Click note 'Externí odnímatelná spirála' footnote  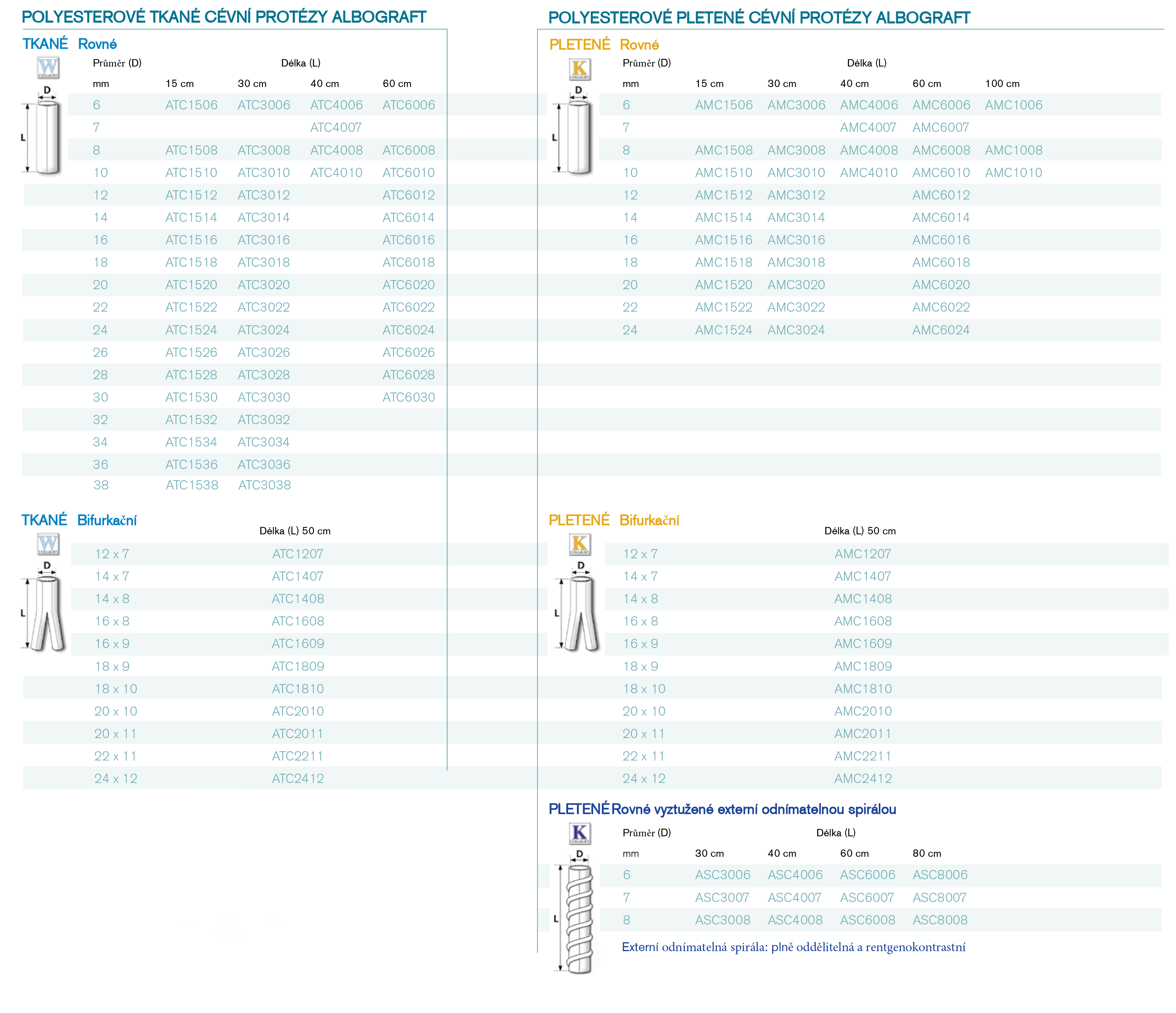click(793, 947)
